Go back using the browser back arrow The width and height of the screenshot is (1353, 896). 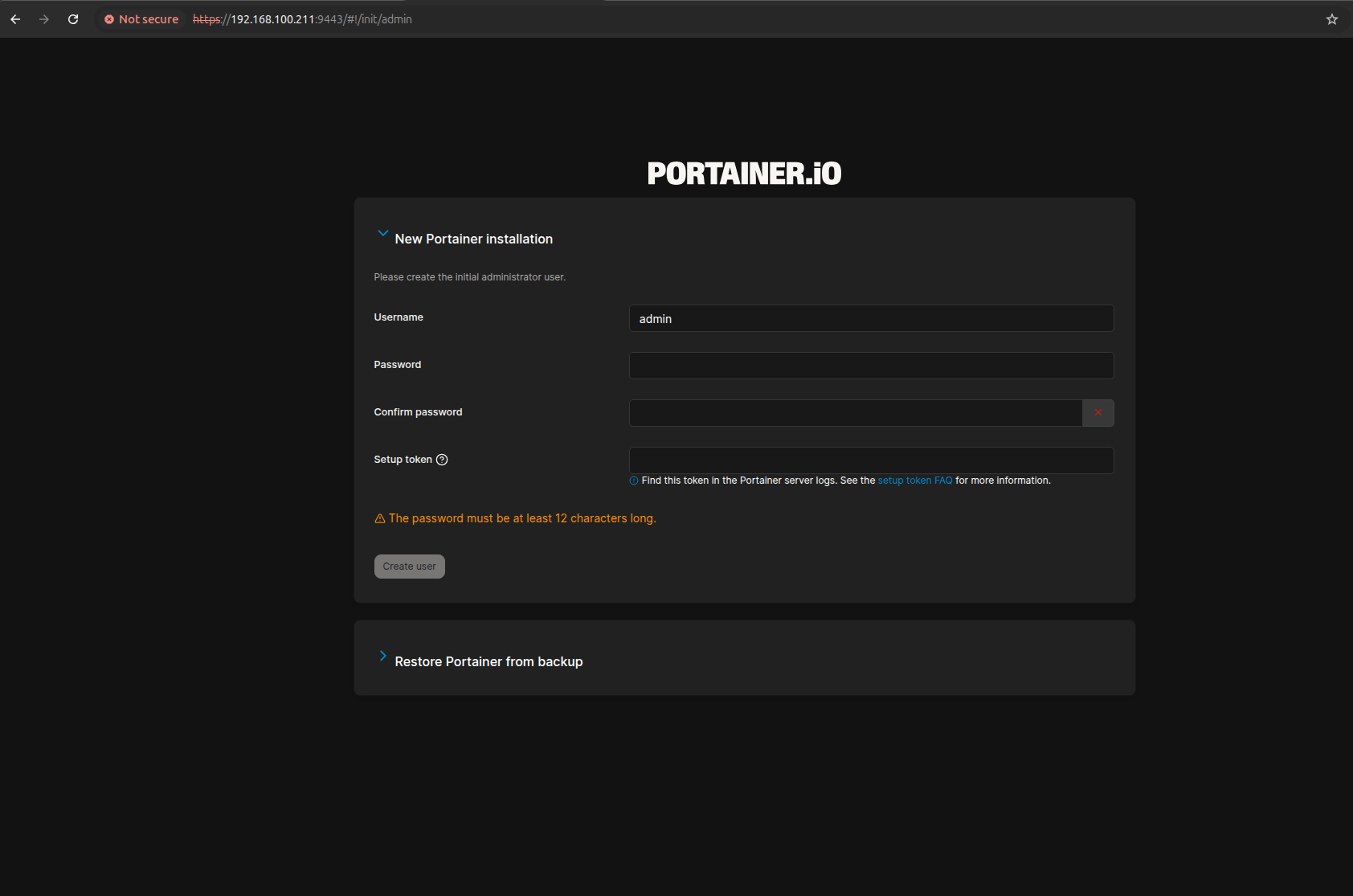pyautogui.click(x=15, y=19)
